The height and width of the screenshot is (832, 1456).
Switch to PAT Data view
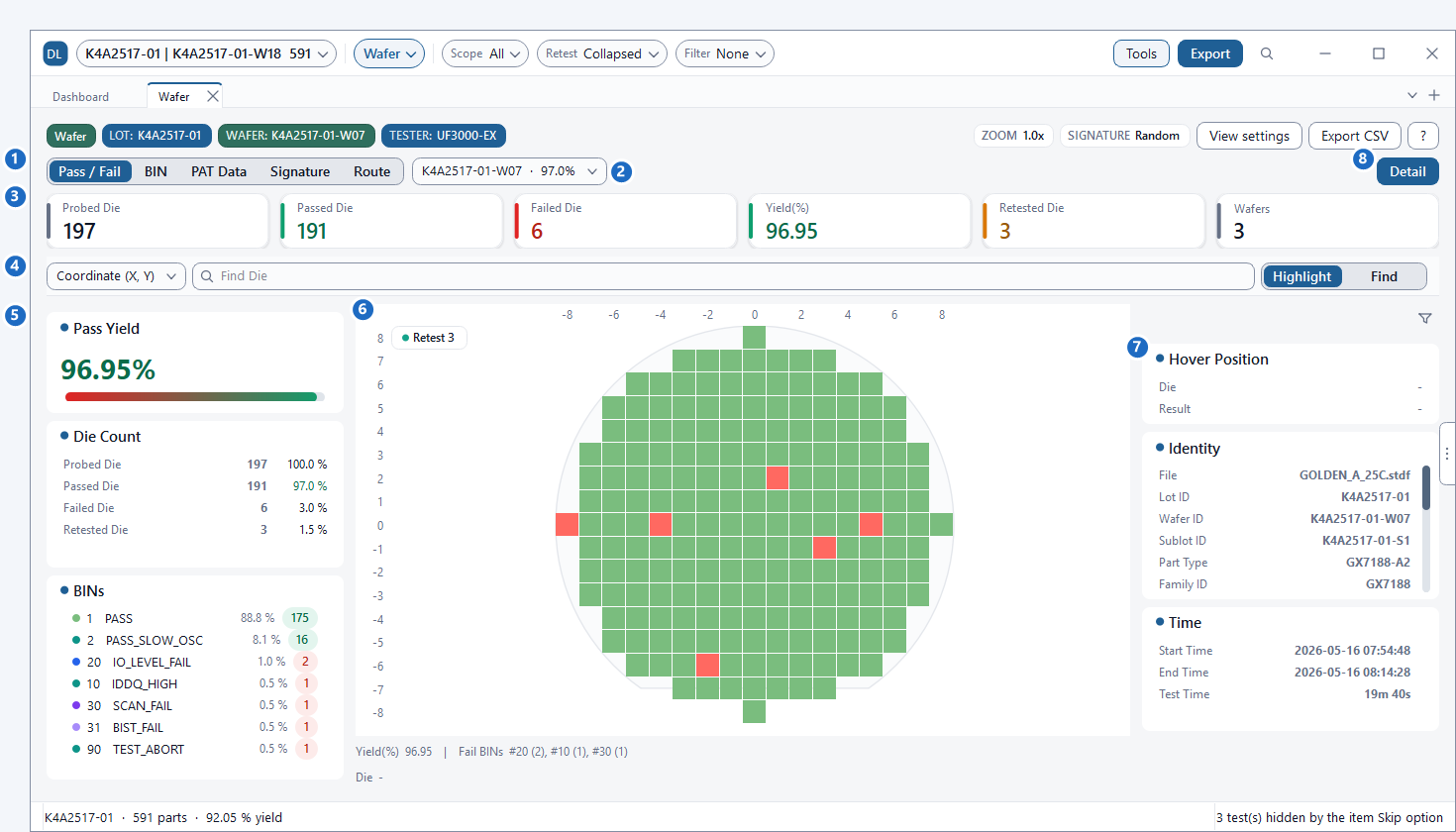(219, 171)
